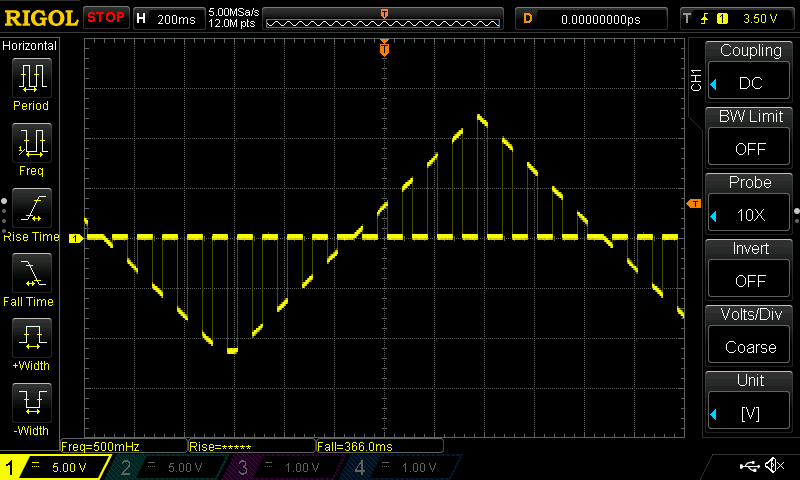This screenshot has height=480, width=800.
Task: Click the trigger channel 1 source badge
Action: coord(722,19)
